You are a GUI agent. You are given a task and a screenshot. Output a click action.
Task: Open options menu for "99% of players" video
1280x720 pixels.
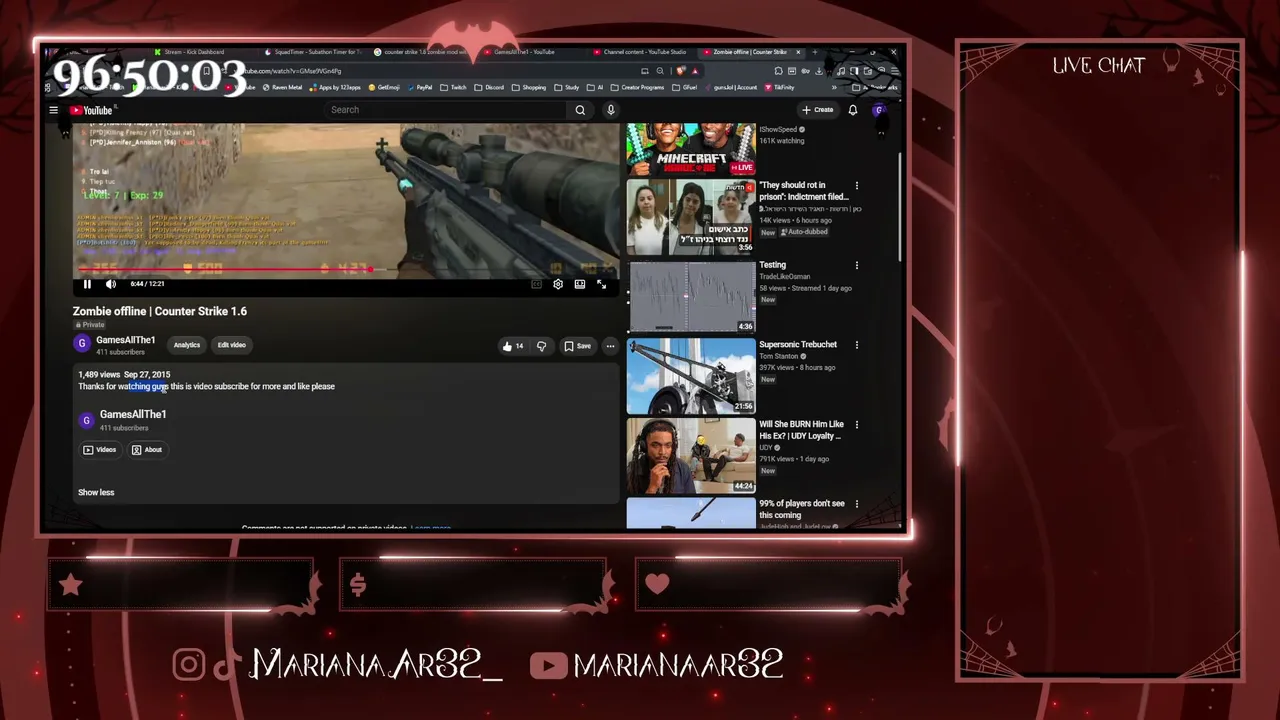(x=857, y=504)
